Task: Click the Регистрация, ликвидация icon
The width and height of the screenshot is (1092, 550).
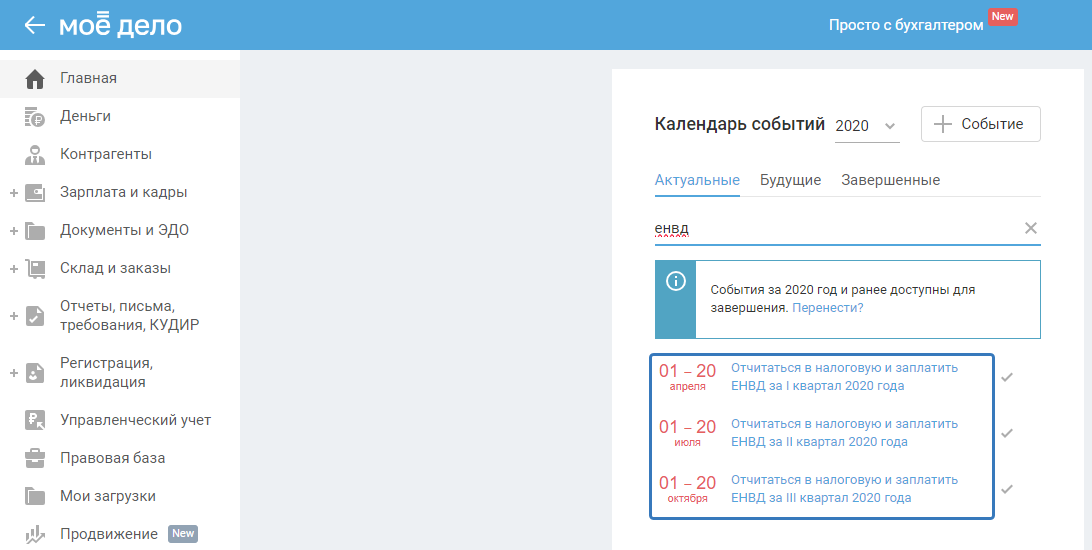Action: click(x=35, y=373)
